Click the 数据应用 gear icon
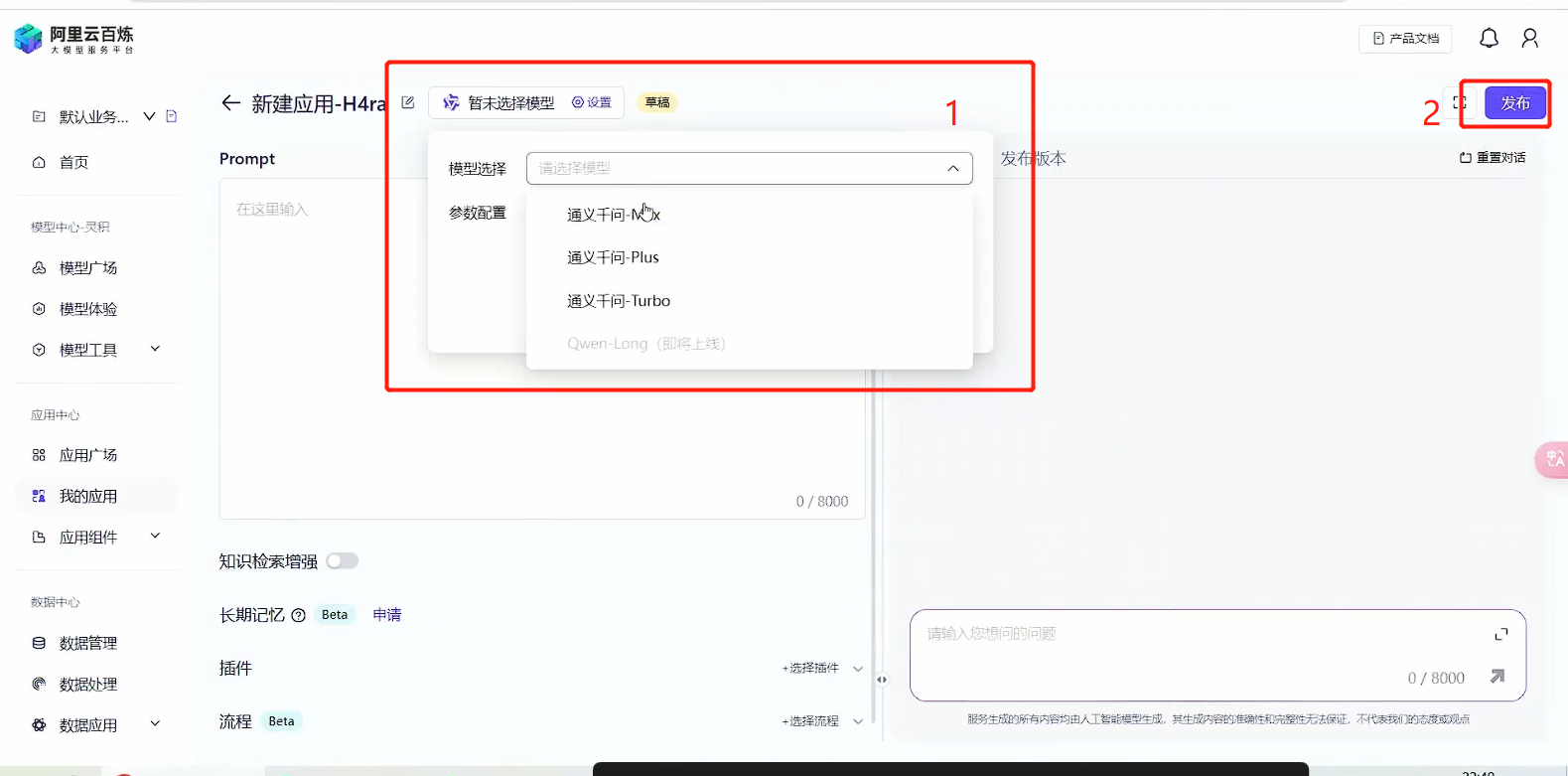 click(39, 725)
